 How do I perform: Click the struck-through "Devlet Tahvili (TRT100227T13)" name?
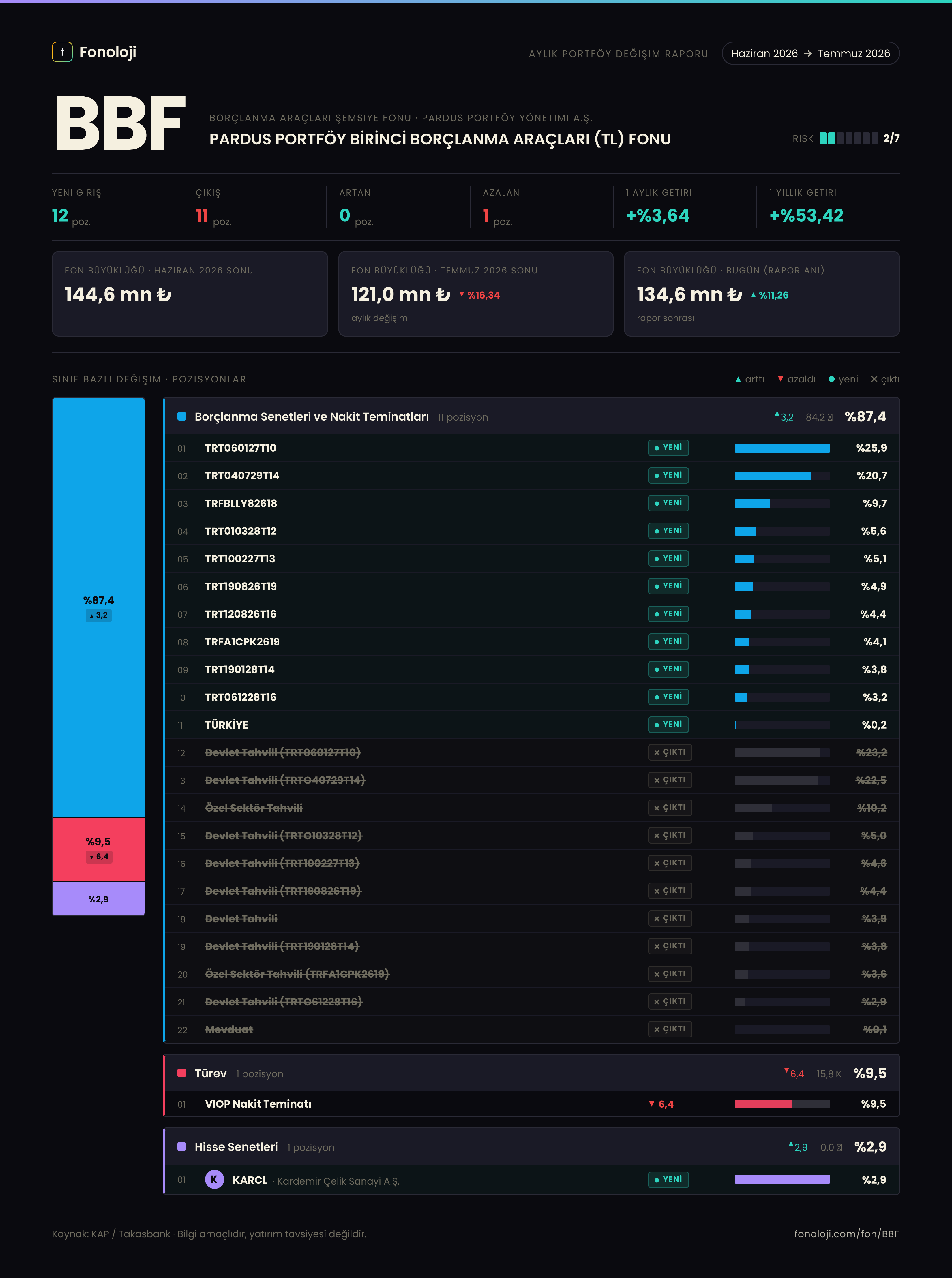(282, 863)
